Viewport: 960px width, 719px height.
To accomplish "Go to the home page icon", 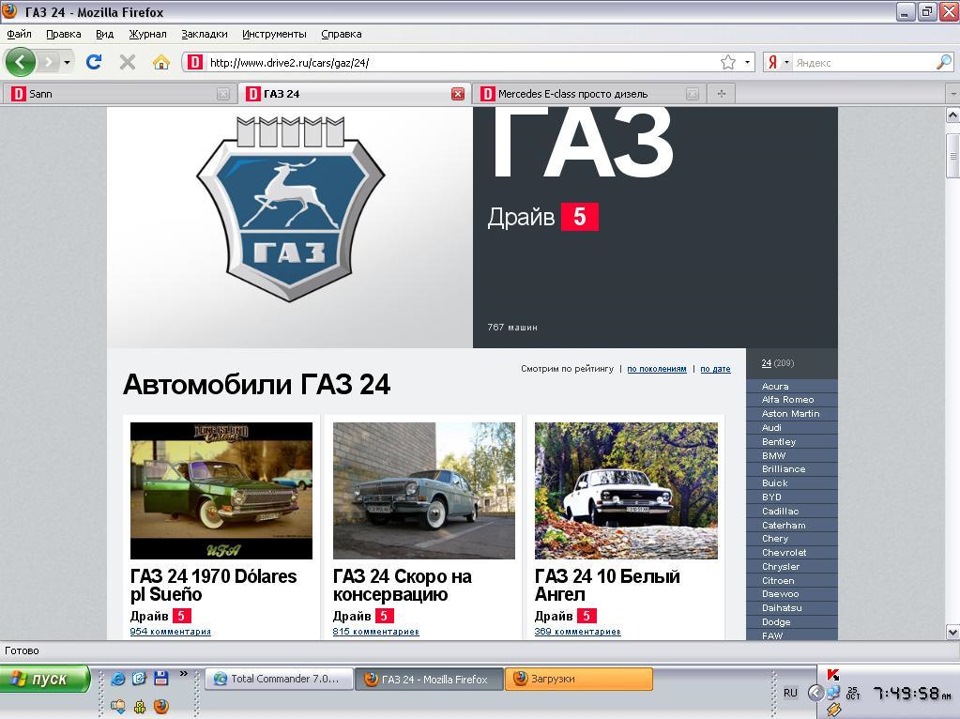I will click(161, 62).
